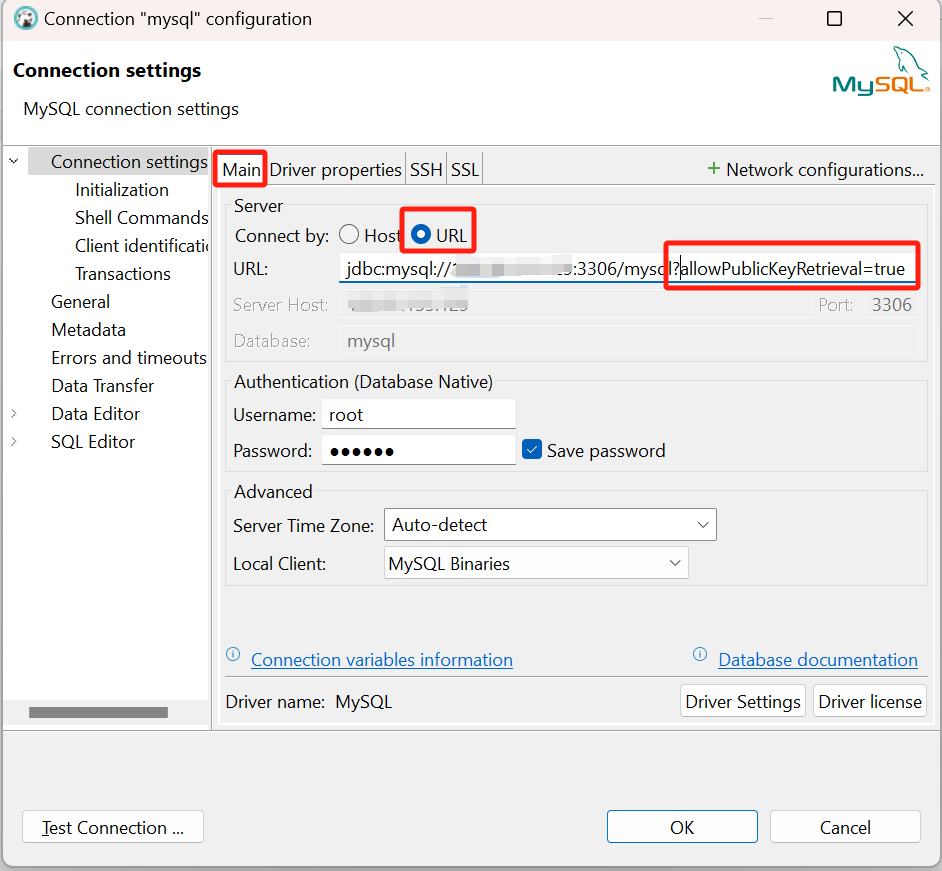Click the Test Connection button
The height and width of the screenshot is (871, 942).
(113, 827)
